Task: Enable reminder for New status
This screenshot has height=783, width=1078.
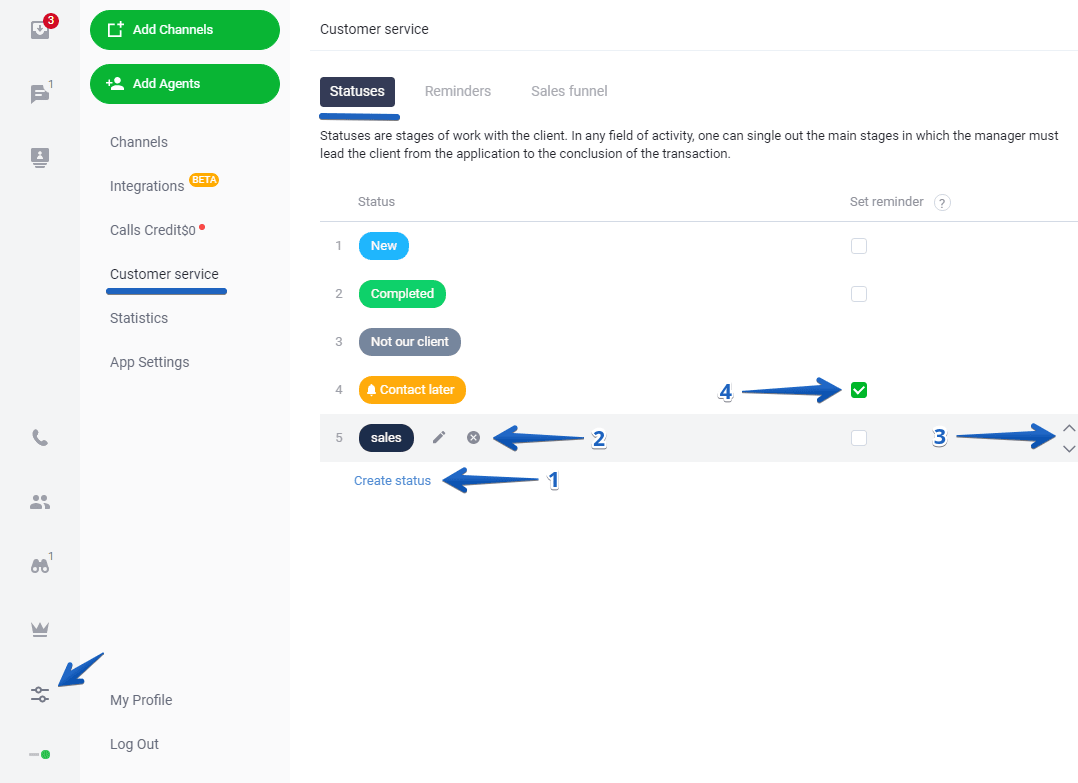Action: [859, 246]
